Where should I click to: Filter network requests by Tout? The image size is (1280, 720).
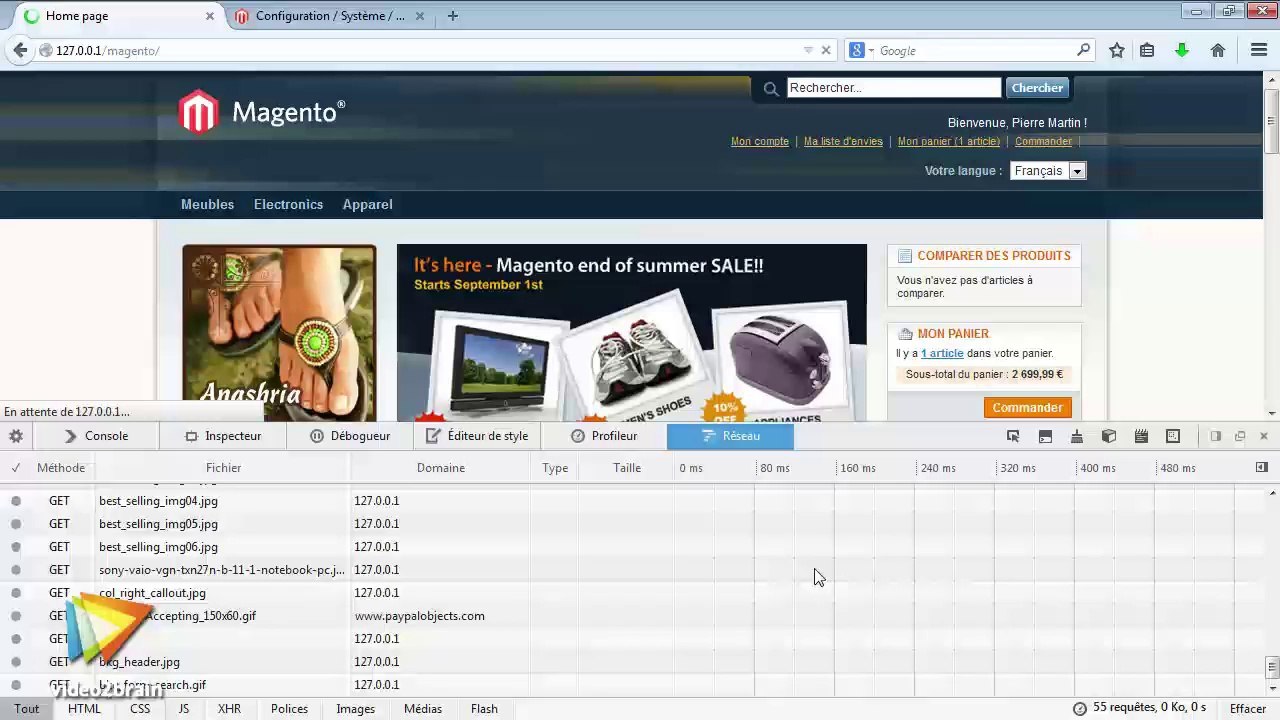pos(27,708)
